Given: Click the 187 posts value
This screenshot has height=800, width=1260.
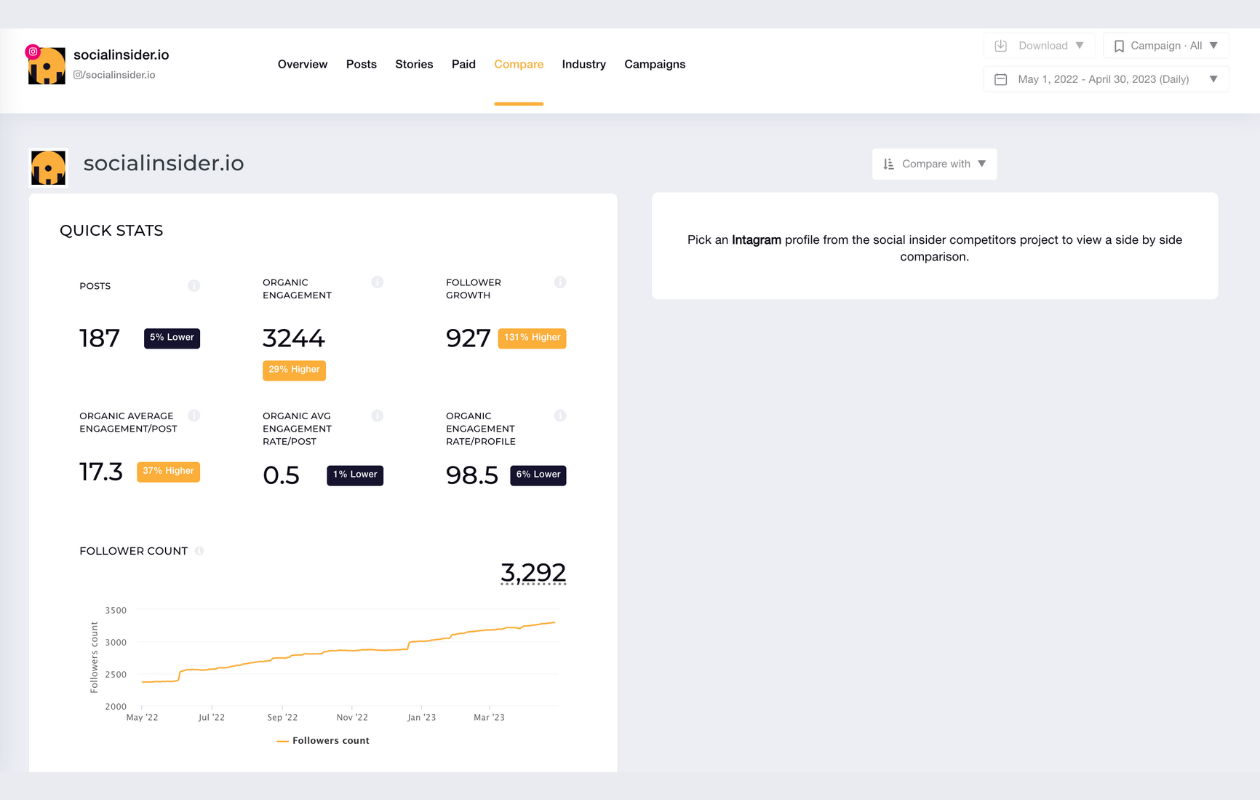Looking at the screenshot, I should pos(100,338).
